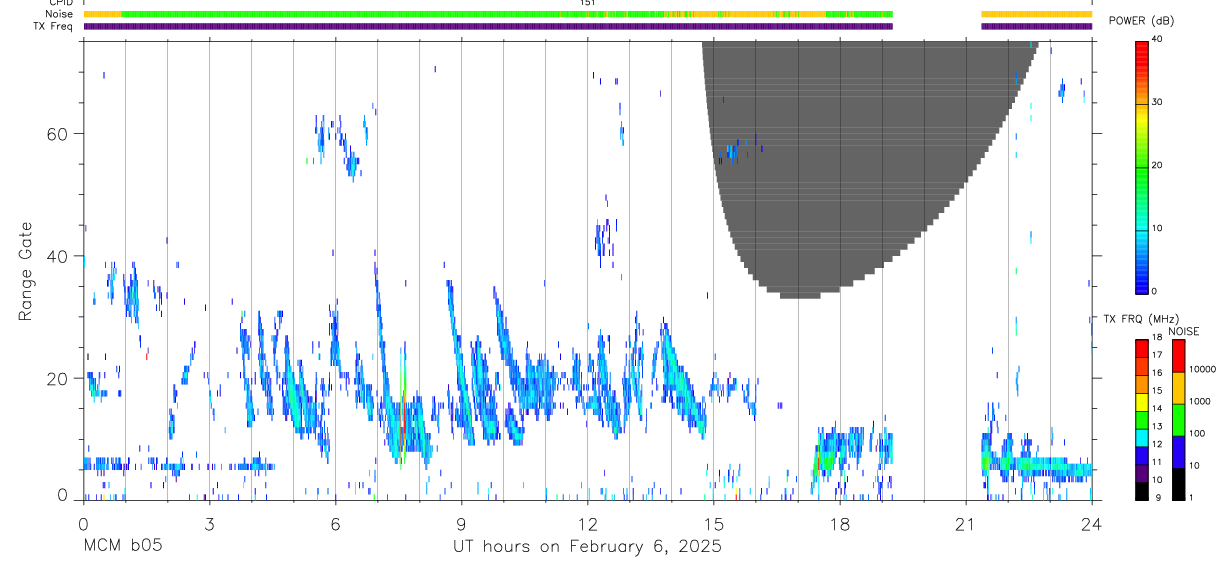
Task: Click the purple TX Freq strip above plot
Action: click(x=488, y=26)
